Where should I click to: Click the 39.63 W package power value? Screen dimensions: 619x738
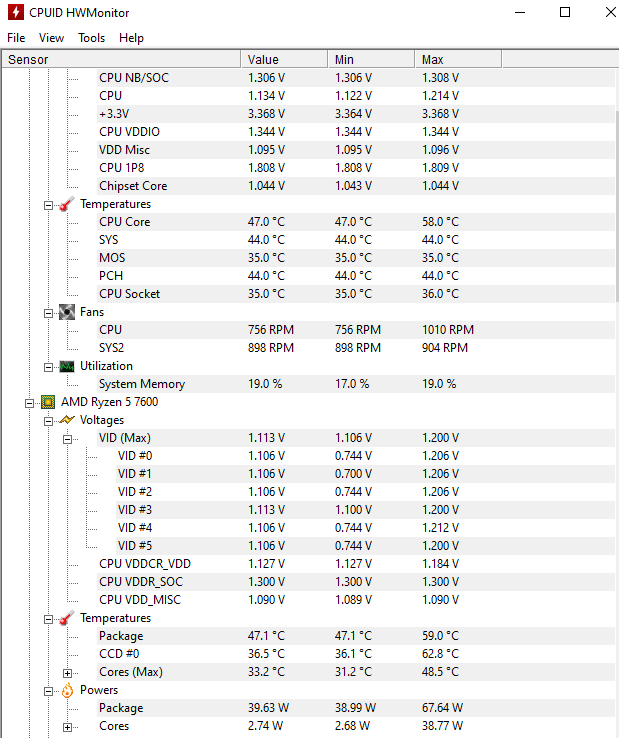[x=268, y=708]
